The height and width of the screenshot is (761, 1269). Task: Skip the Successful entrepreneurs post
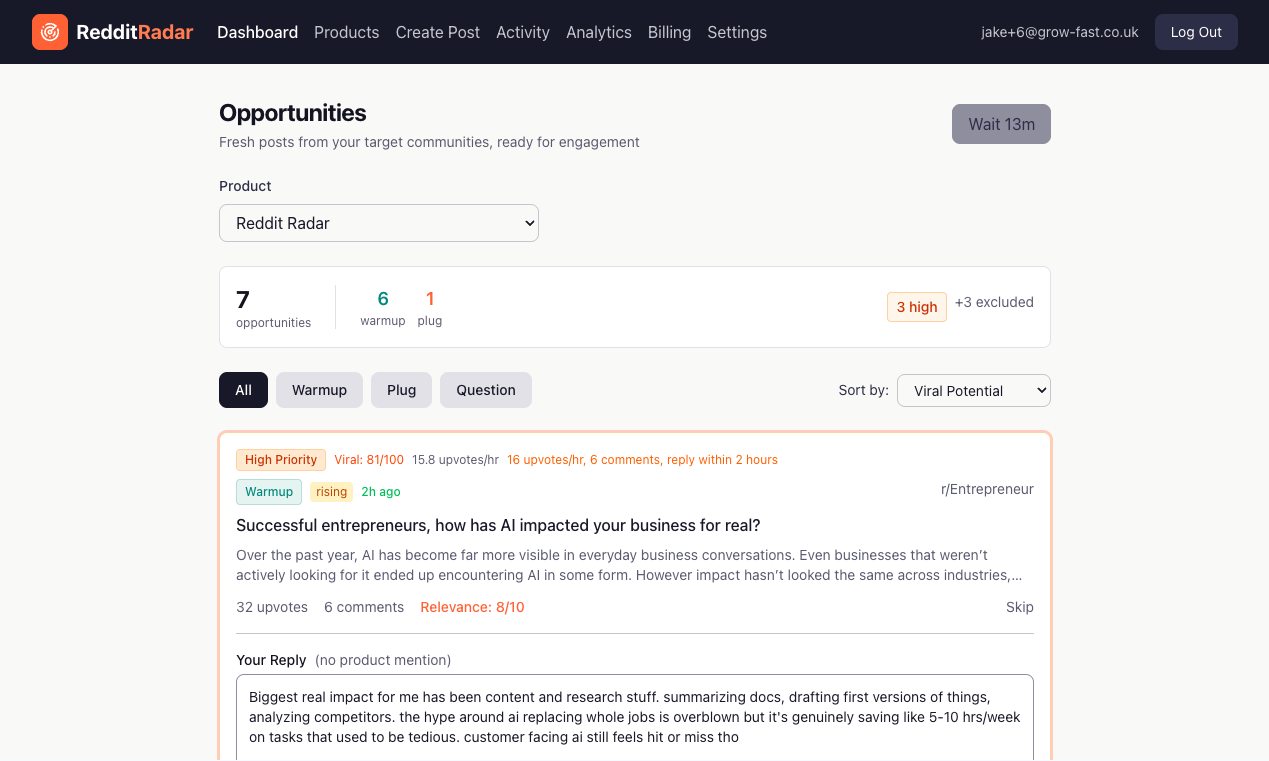1019,607
